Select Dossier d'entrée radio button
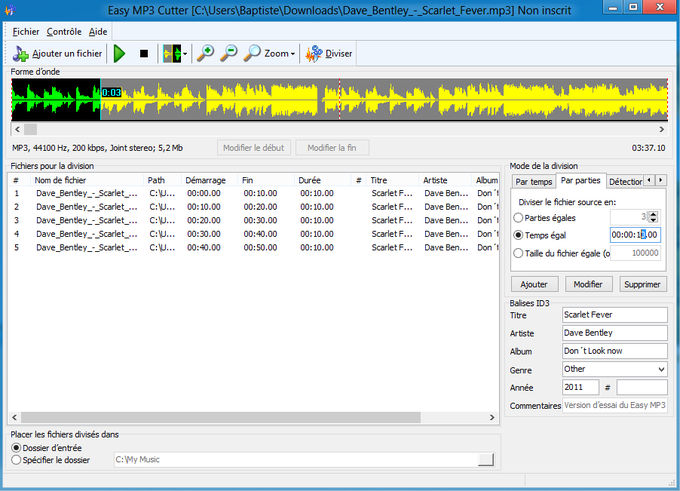The image size is (680, 491). (16, 448)
